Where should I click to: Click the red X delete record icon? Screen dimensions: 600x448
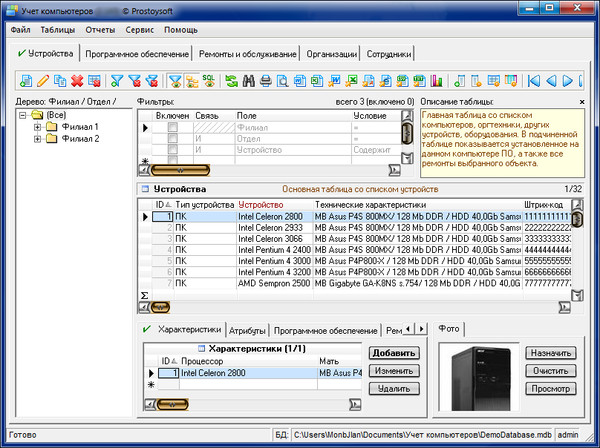tap(76, 80)
